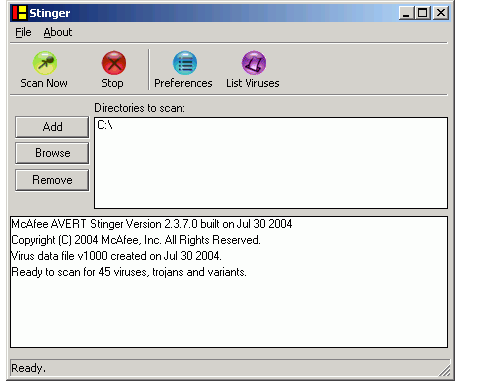Open the File menu

point(23,32)
